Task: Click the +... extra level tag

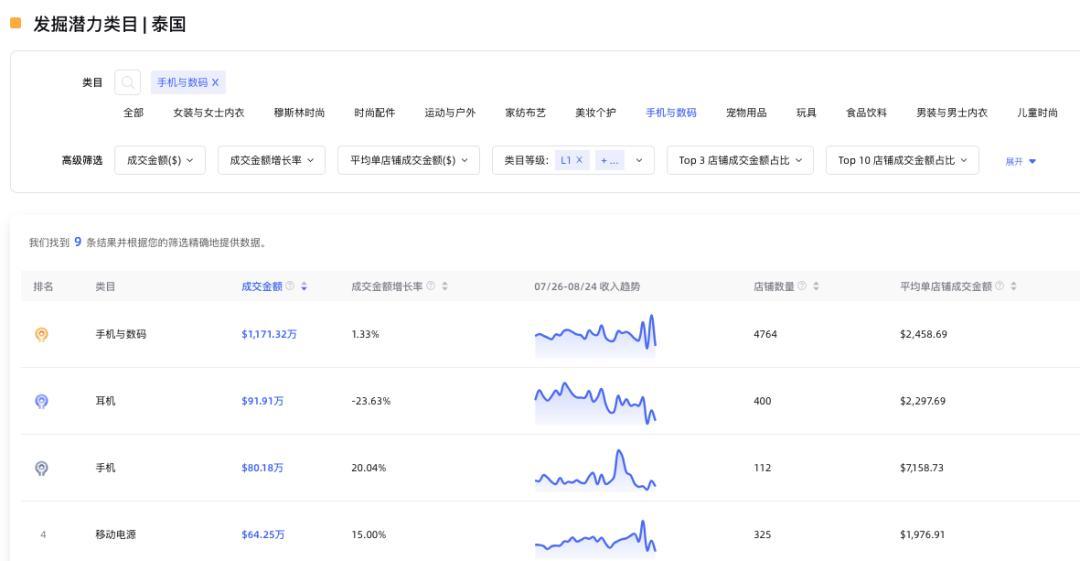Action: [x=610, y=160]
